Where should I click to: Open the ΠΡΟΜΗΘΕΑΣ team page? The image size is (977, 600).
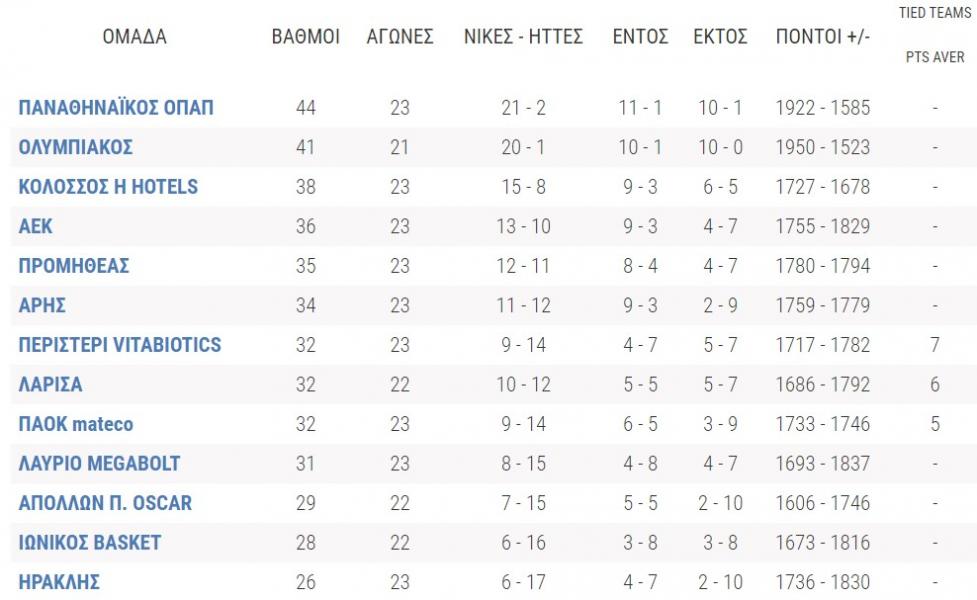(74, 266)
